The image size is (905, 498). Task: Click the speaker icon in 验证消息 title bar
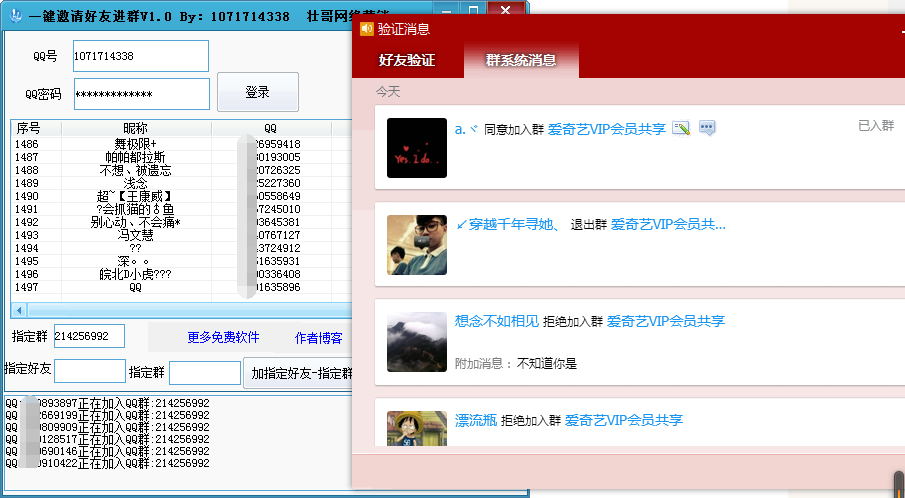coord(367,29)
